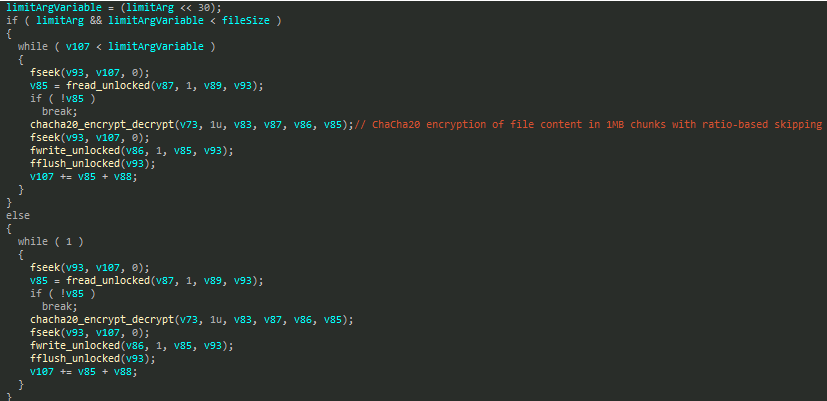Click the while ( v107 < limitArgVariable ) line

coord(117,46)
